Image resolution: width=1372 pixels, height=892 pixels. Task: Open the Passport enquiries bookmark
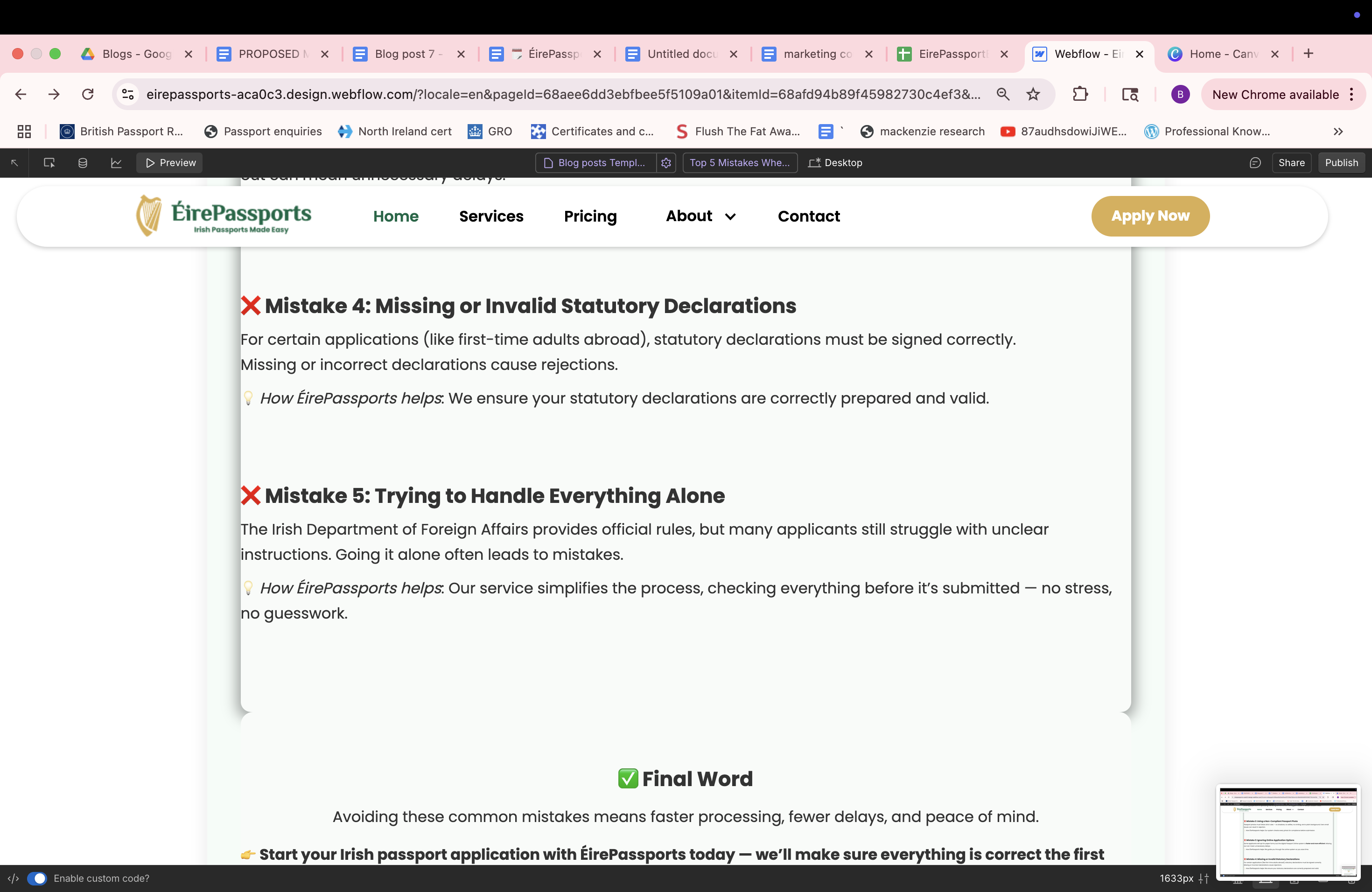point(264,132)
